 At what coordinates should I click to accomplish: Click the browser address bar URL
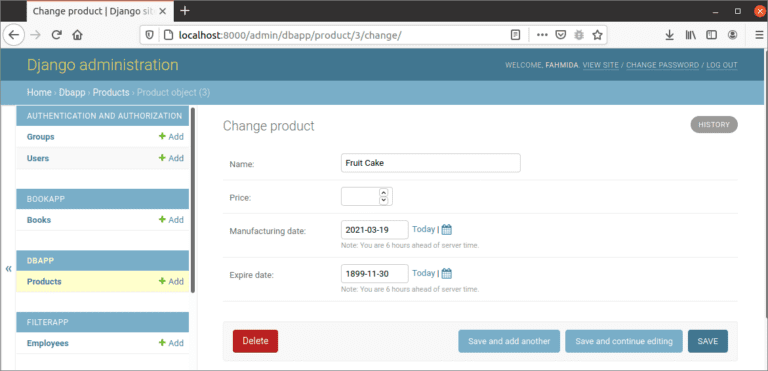(290, 35)
